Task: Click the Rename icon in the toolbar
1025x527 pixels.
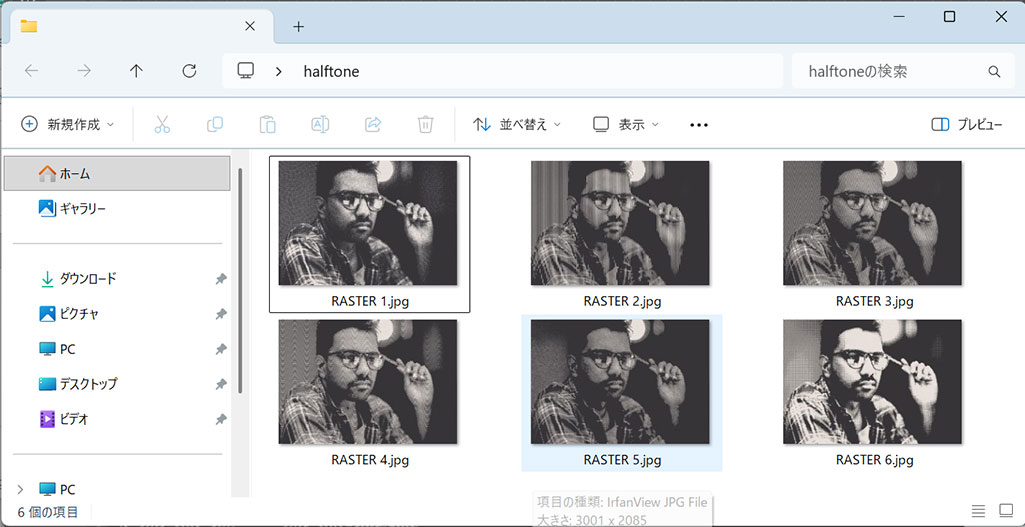Action: [x=320, y=124]
